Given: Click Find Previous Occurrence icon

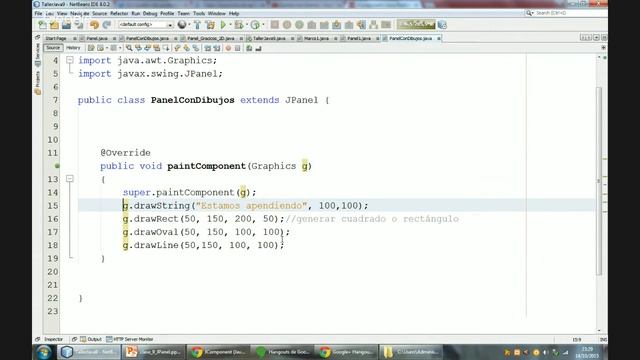Looking at the screenshot, I should click(138, 48).
